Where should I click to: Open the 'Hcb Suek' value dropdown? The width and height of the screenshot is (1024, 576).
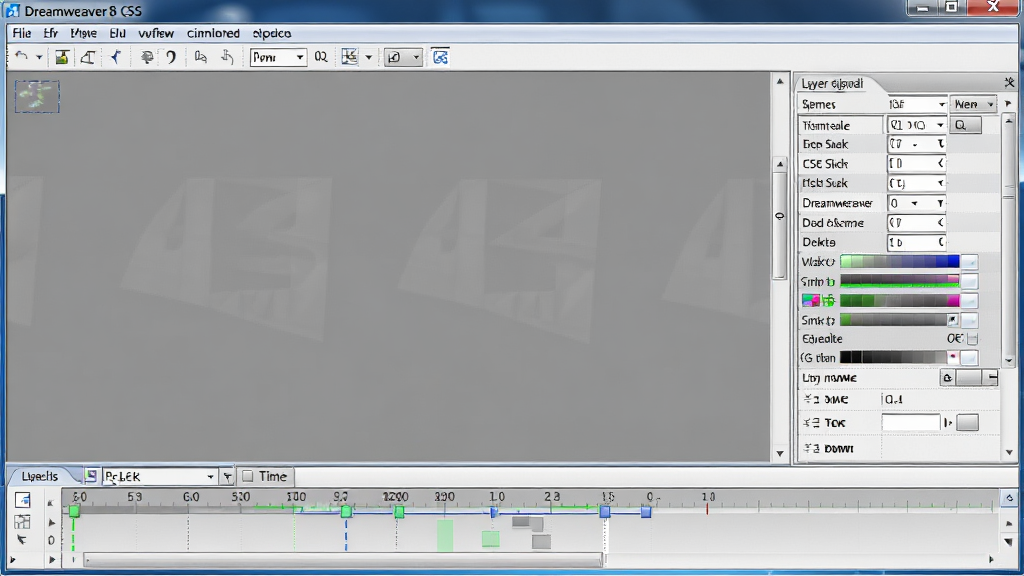916,184
